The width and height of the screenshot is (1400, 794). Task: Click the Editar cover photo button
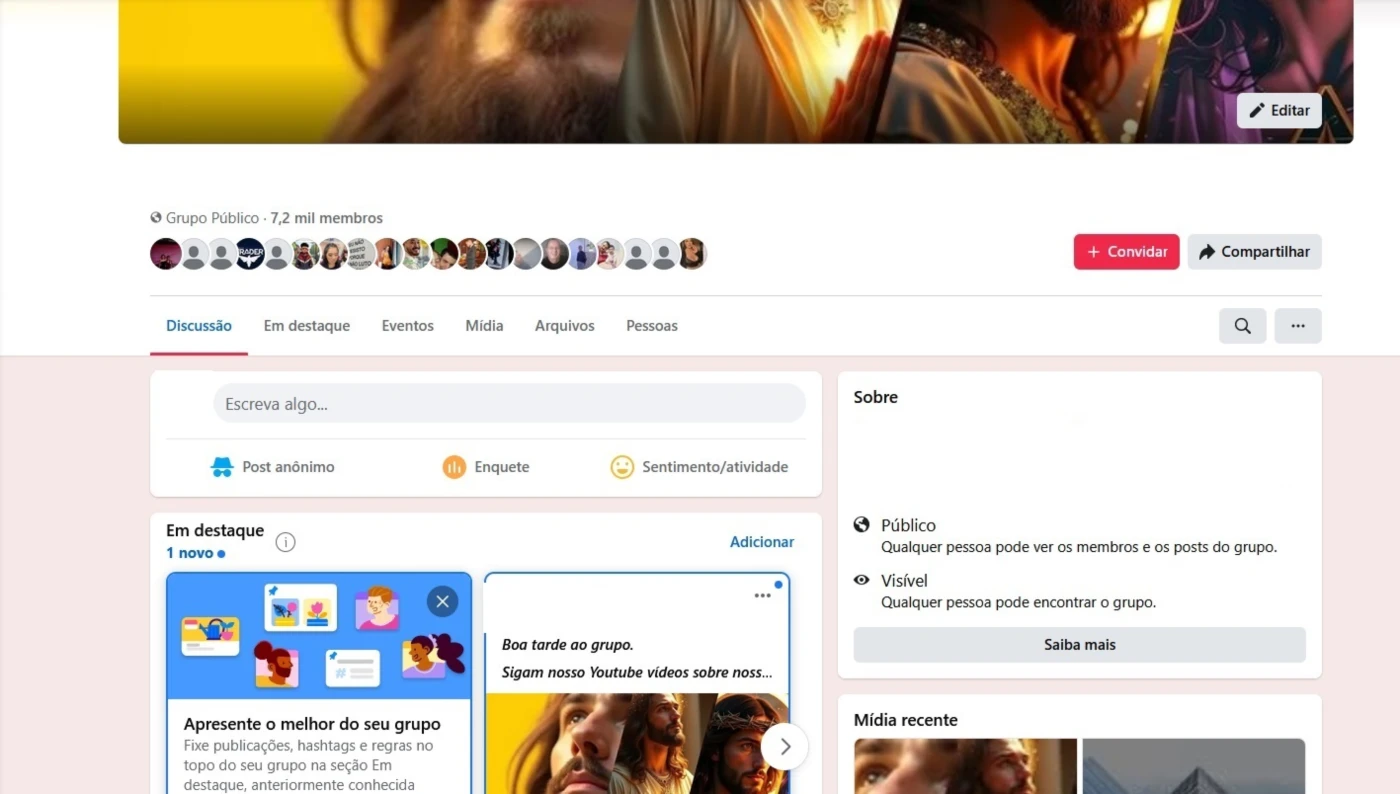tap(1279, 111)
